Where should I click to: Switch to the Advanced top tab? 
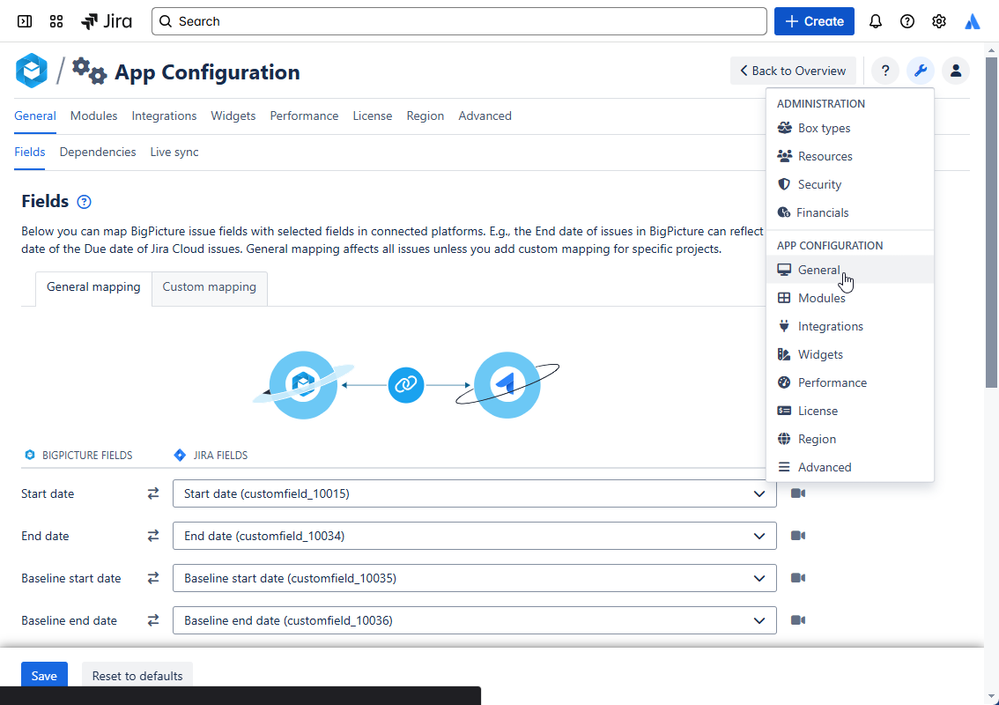click(x=485, y=116)
